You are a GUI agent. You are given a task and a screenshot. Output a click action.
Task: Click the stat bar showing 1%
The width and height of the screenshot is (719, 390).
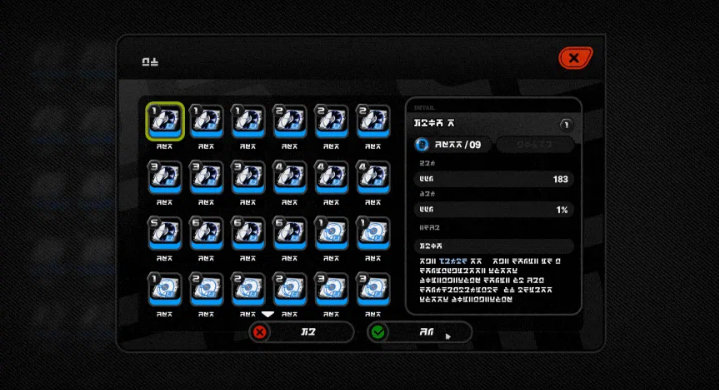point(493,210)
